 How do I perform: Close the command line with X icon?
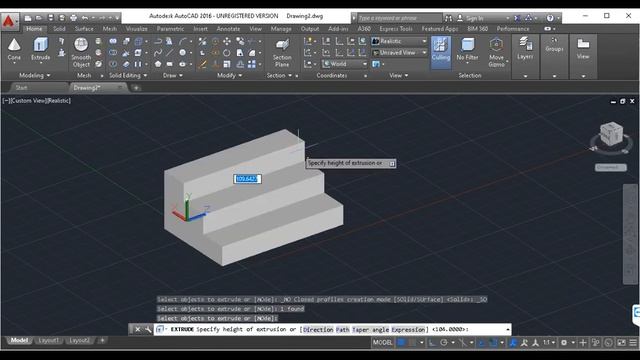(138, 329)
